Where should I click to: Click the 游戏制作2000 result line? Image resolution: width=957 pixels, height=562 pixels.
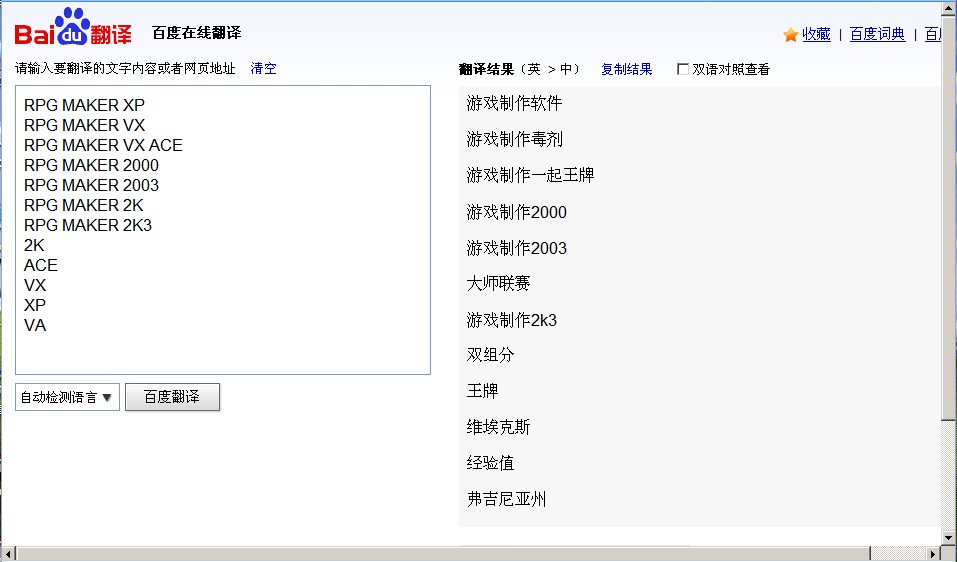[x=516, y=212]
